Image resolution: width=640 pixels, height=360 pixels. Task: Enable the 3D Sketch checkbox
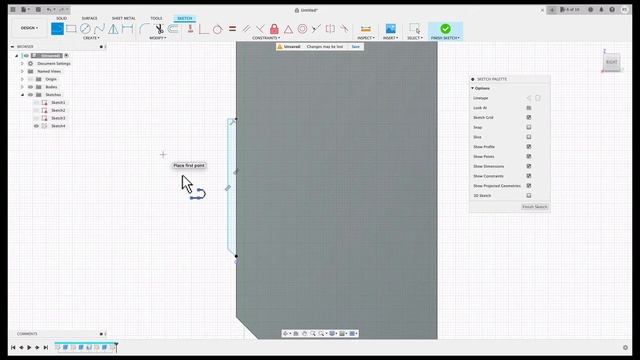[529, 196]
